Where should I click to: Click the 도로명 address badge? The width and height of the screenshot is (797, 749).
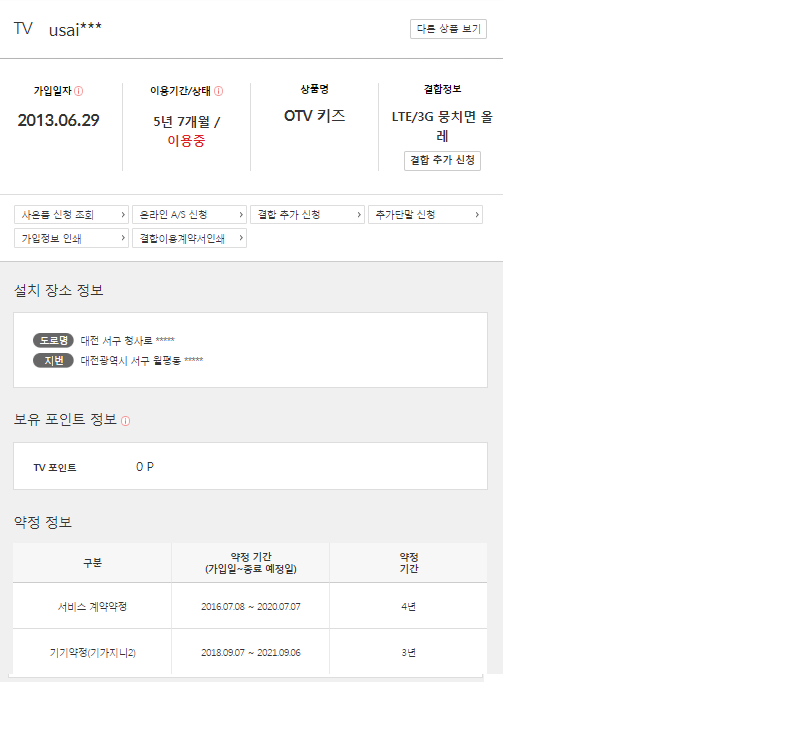pos(54,340)
